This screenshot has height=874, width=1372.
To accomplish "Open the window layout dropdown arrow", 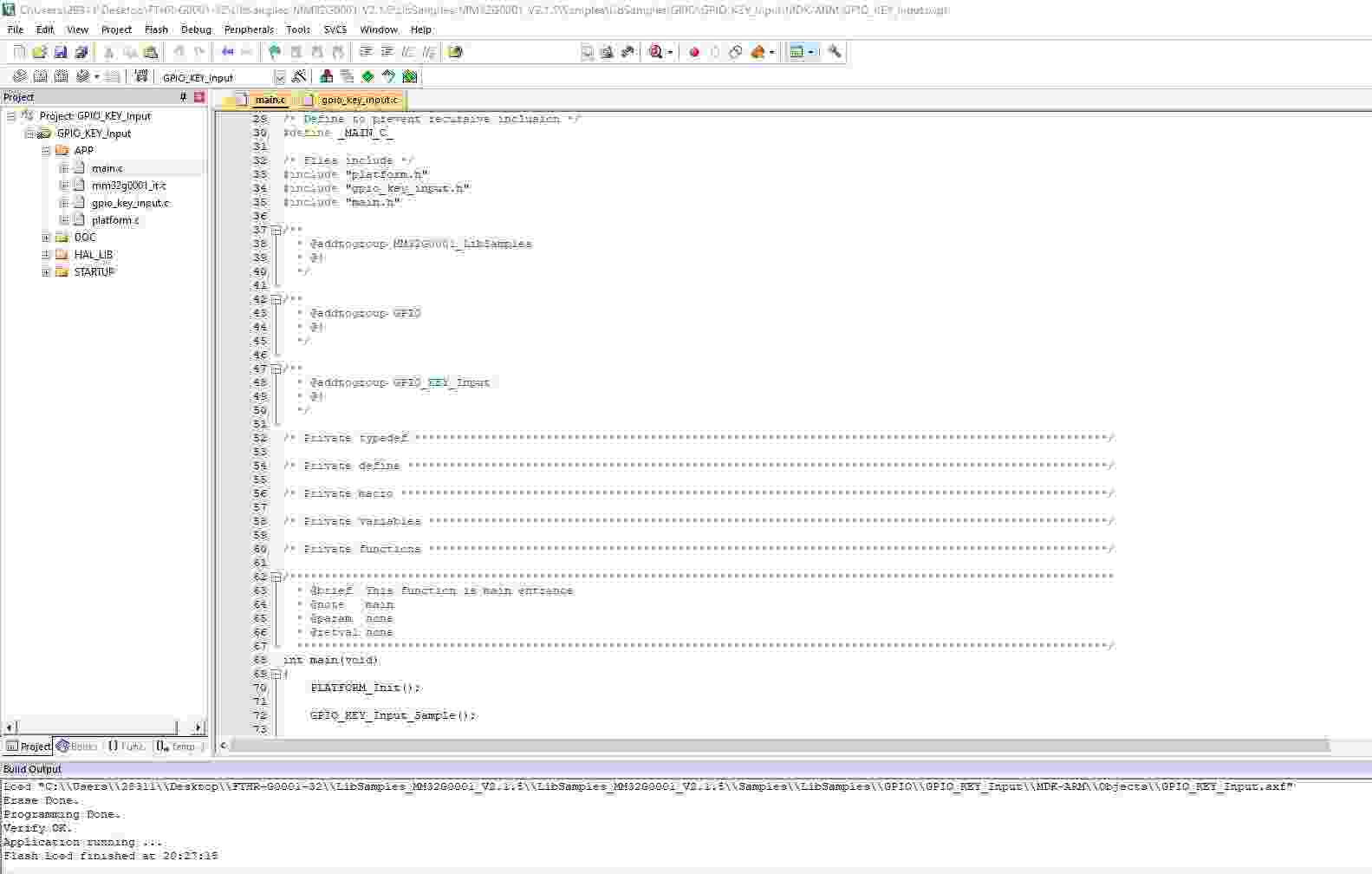I will pyautogui.click(x=811, y=52).
